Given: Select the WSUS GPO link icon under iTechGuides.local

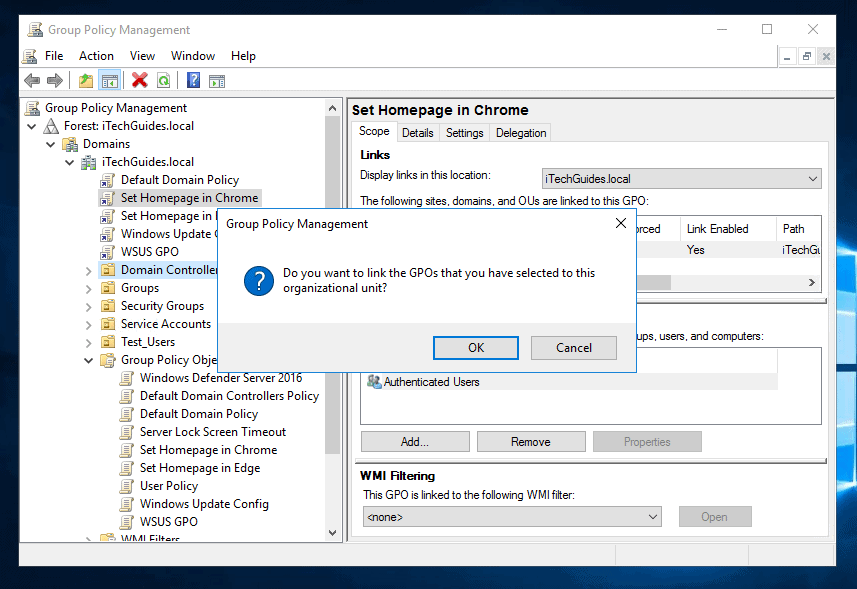Looking at the screenshot, I should tap(108, 252).
